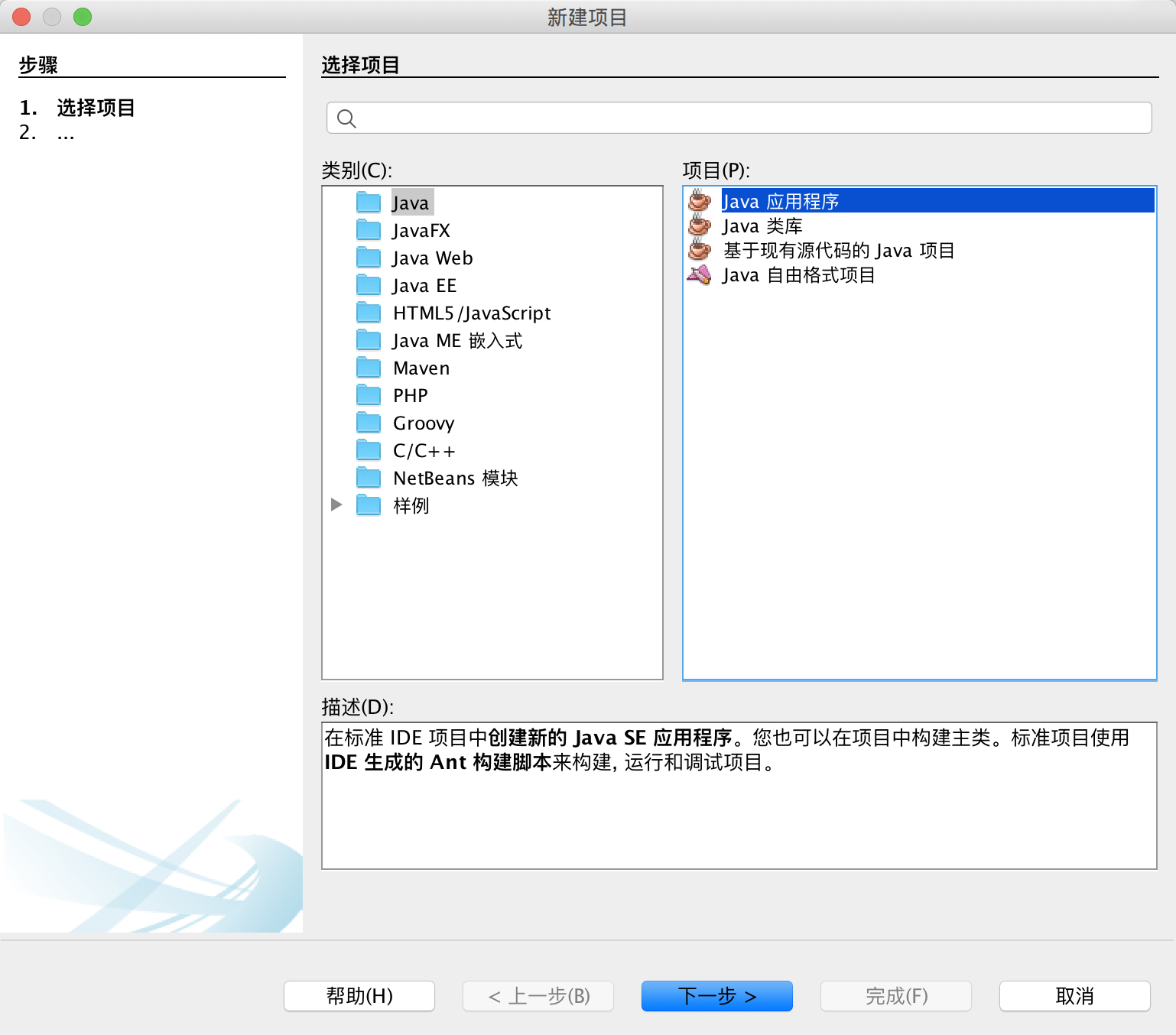The image size is (1176, 1035).
Task: Click the Groovy folder icon
Action: pyautogui.click(x=369, y=423)
